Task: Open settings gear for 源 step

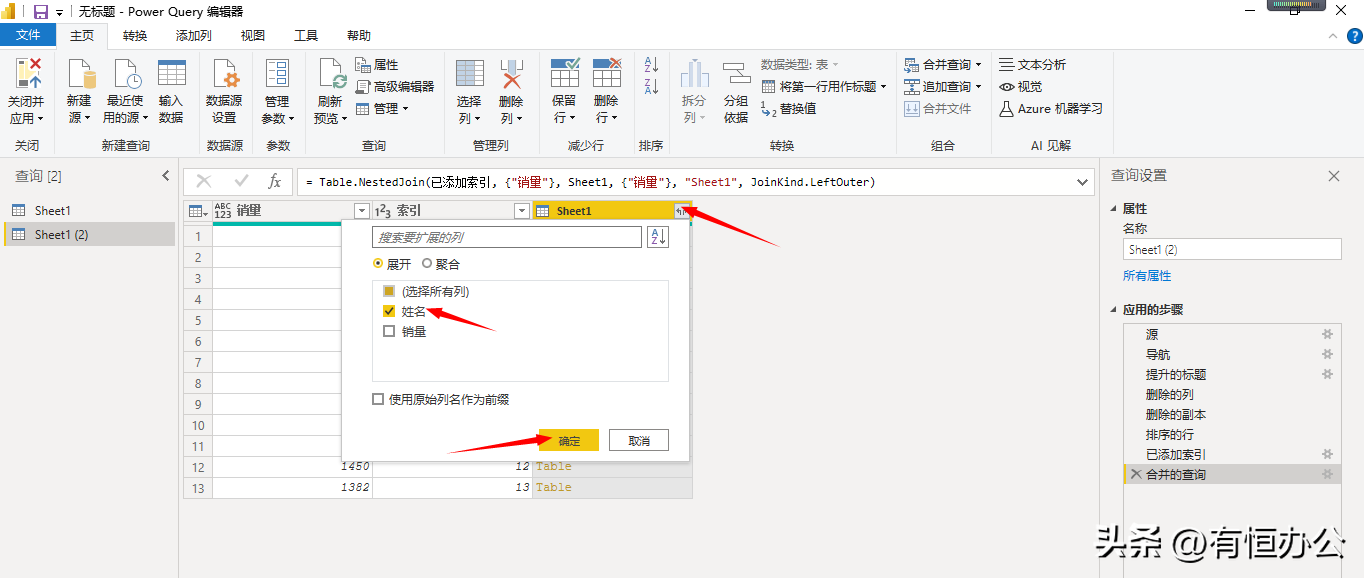Action: click(x=1328, y=335)
